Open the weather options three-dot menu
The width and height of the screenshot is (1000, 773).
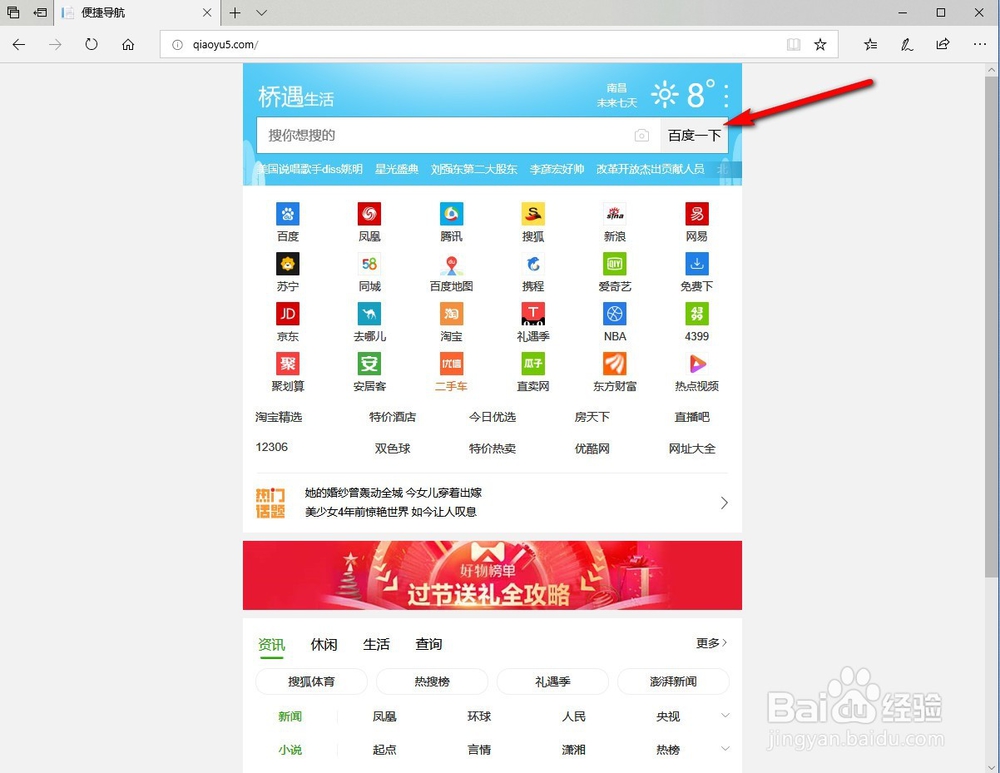[726, 95]
